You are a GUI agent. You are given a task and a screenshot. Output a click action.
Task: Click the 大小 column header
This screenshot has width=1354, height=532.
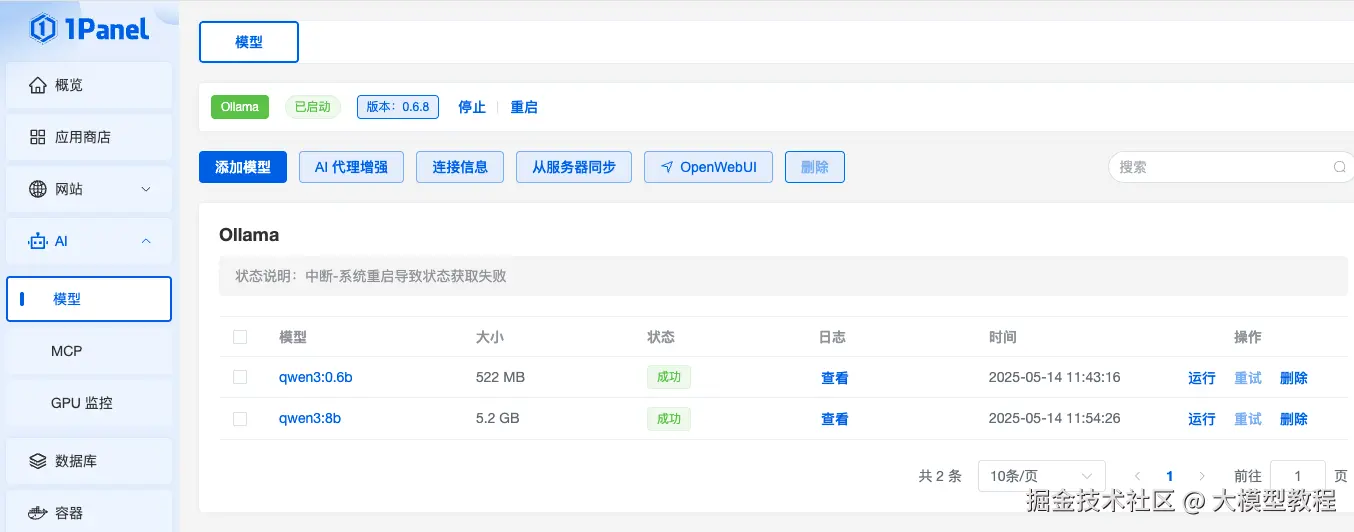490,337
